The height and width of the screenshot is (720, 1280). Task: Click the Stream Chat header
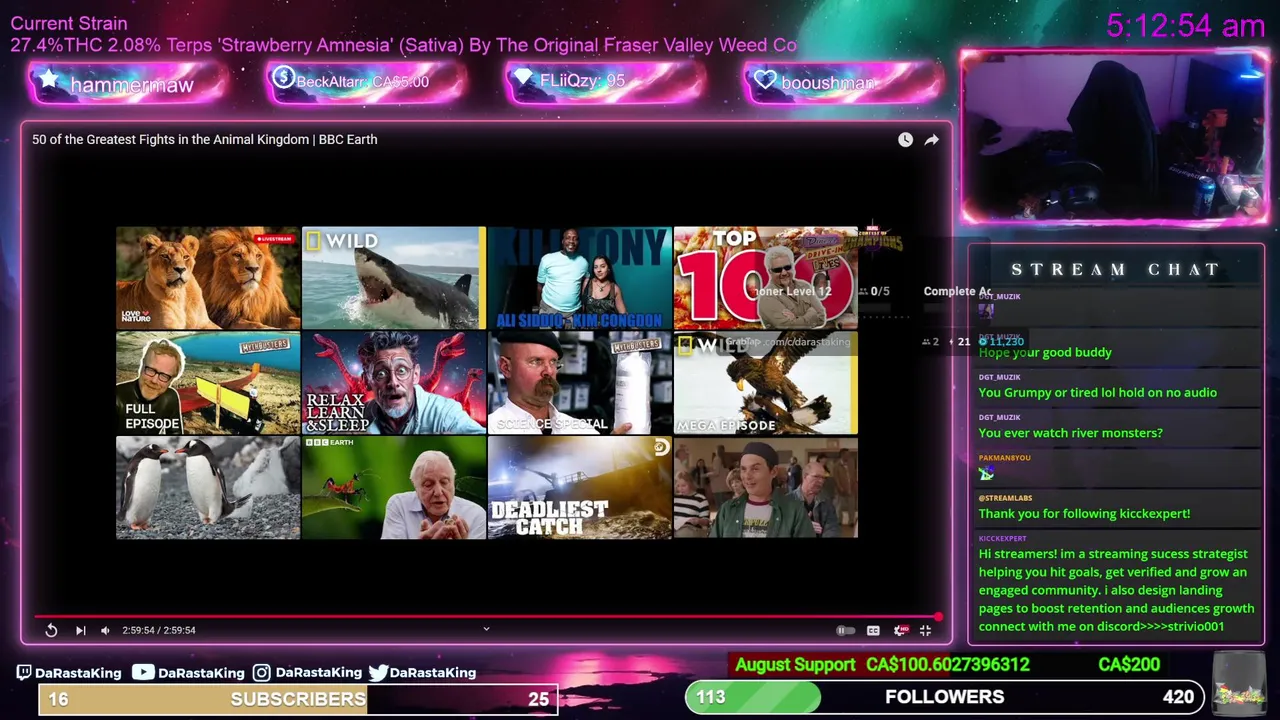click(1115, 269)
